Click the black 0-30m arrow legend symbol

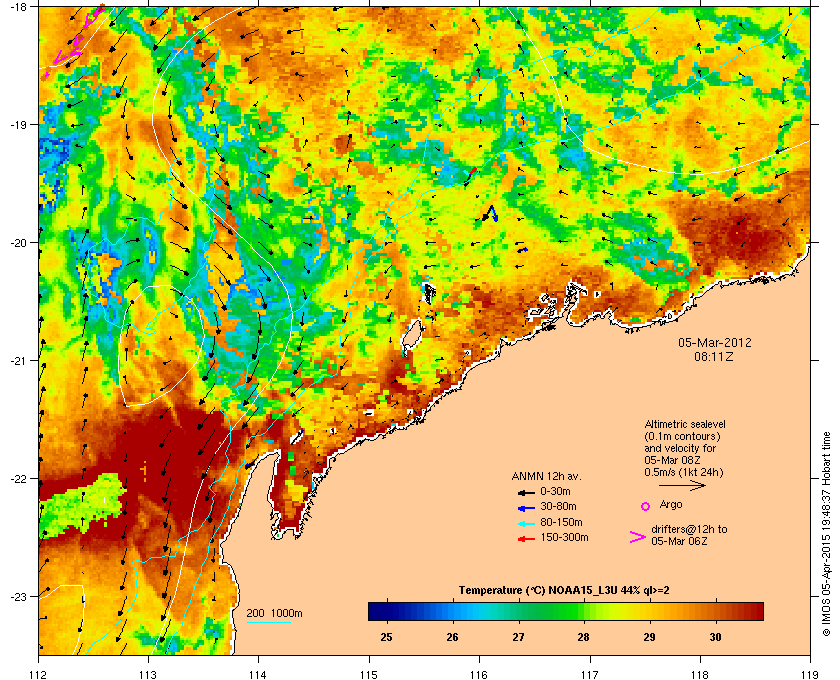526,492
